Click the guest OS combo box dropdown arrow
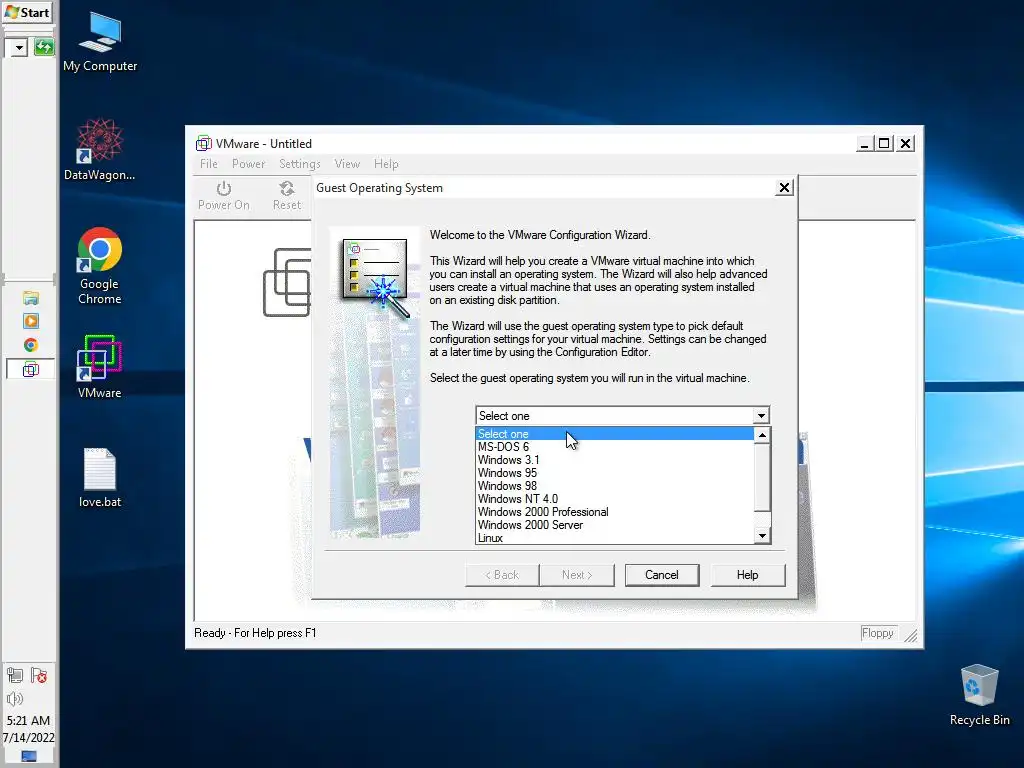Screen dimensions: 1024x768 pyautogui.click(x=761, y=416)
